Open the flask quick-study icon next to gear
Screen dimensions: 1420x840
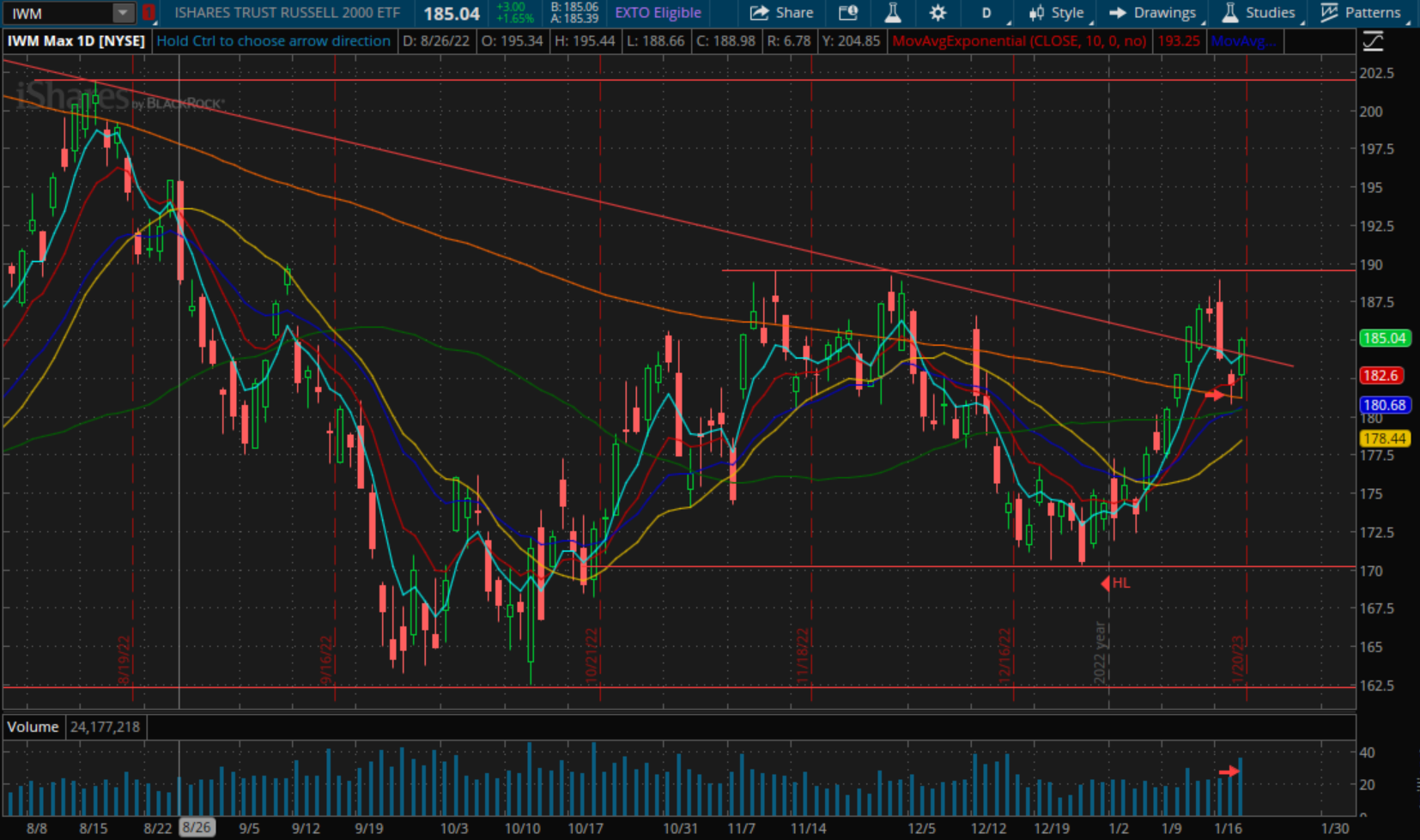click(893, 13)
